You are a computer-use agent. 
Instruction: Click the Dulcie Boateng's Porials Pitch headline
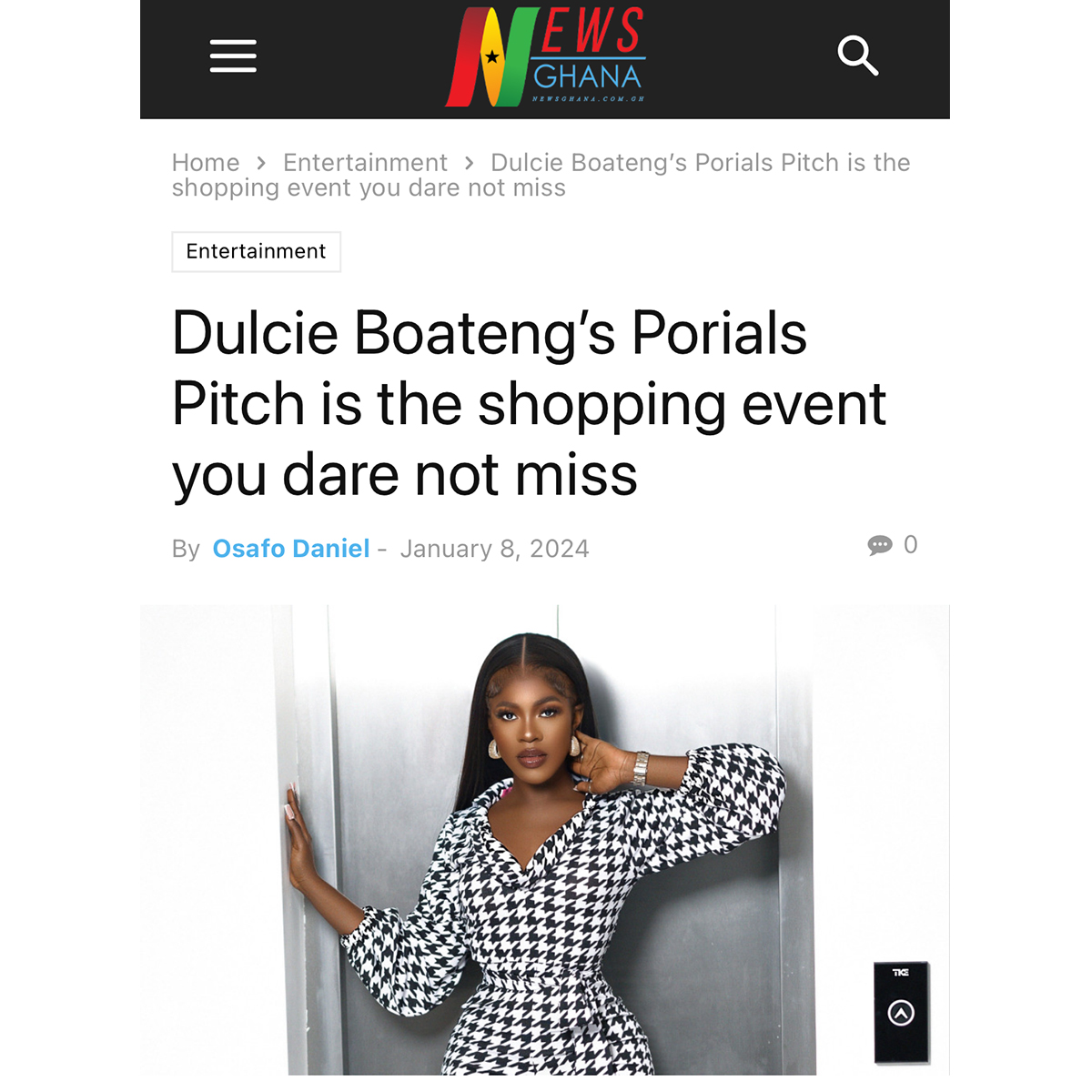tap(529, 403)
